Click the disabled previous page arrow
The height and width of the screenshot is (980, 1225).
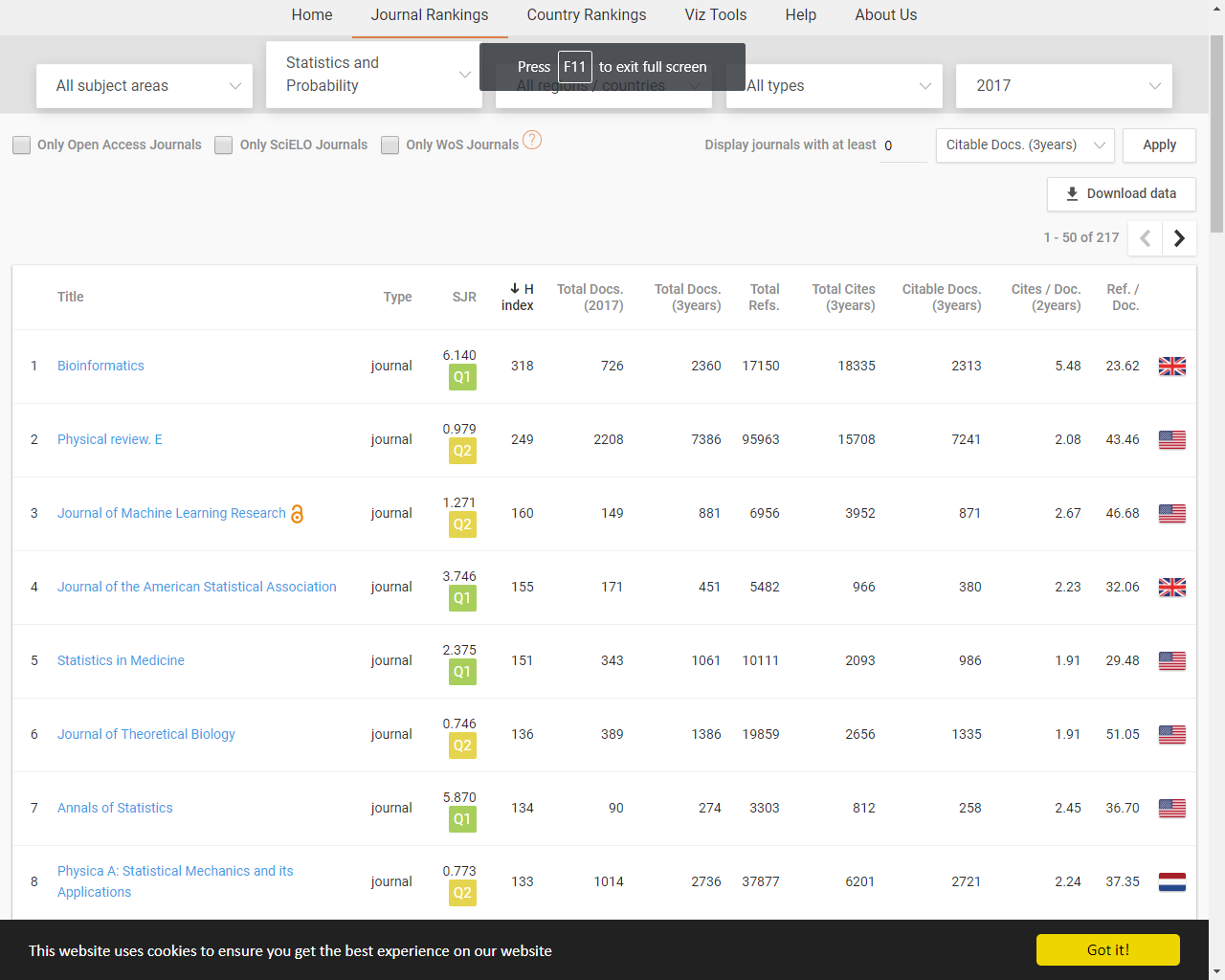pyautogui.click(x=1145, y=237)
